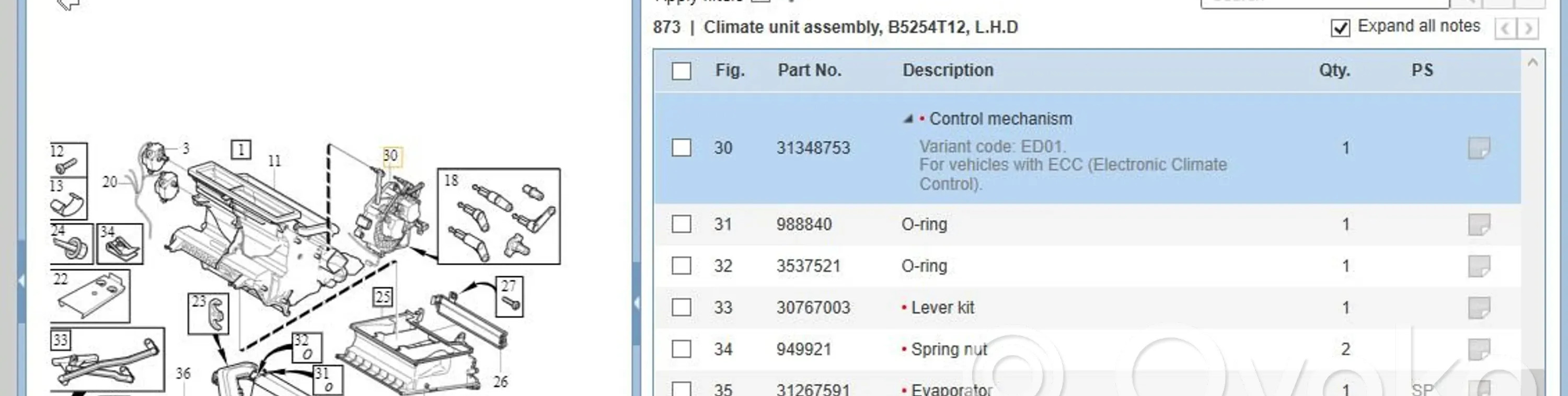Click the Spring nut description
1568x396 pixels.
[x=948, y=349]
